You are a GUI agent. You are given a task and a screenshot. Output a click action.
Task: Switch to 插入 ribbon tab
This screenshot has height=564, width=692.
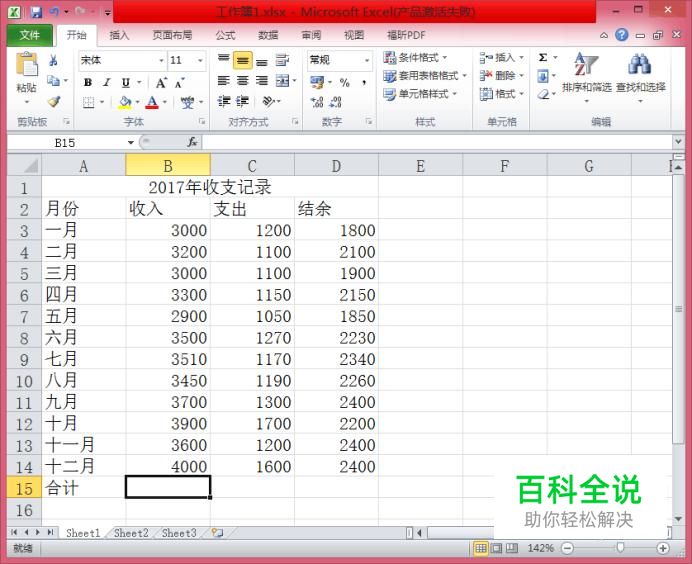tap(119, 35)
